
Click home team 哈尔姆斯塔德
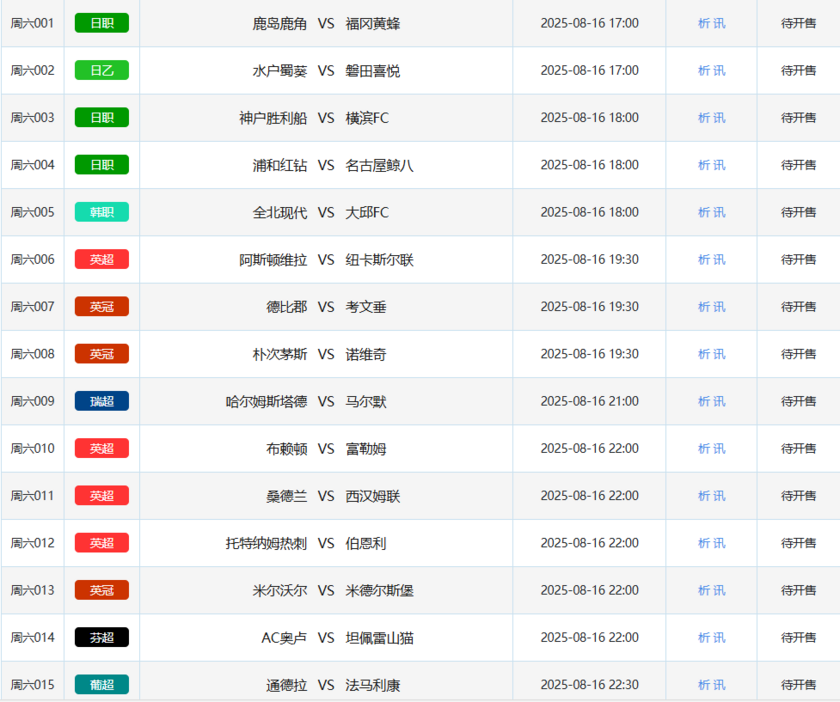266,401
